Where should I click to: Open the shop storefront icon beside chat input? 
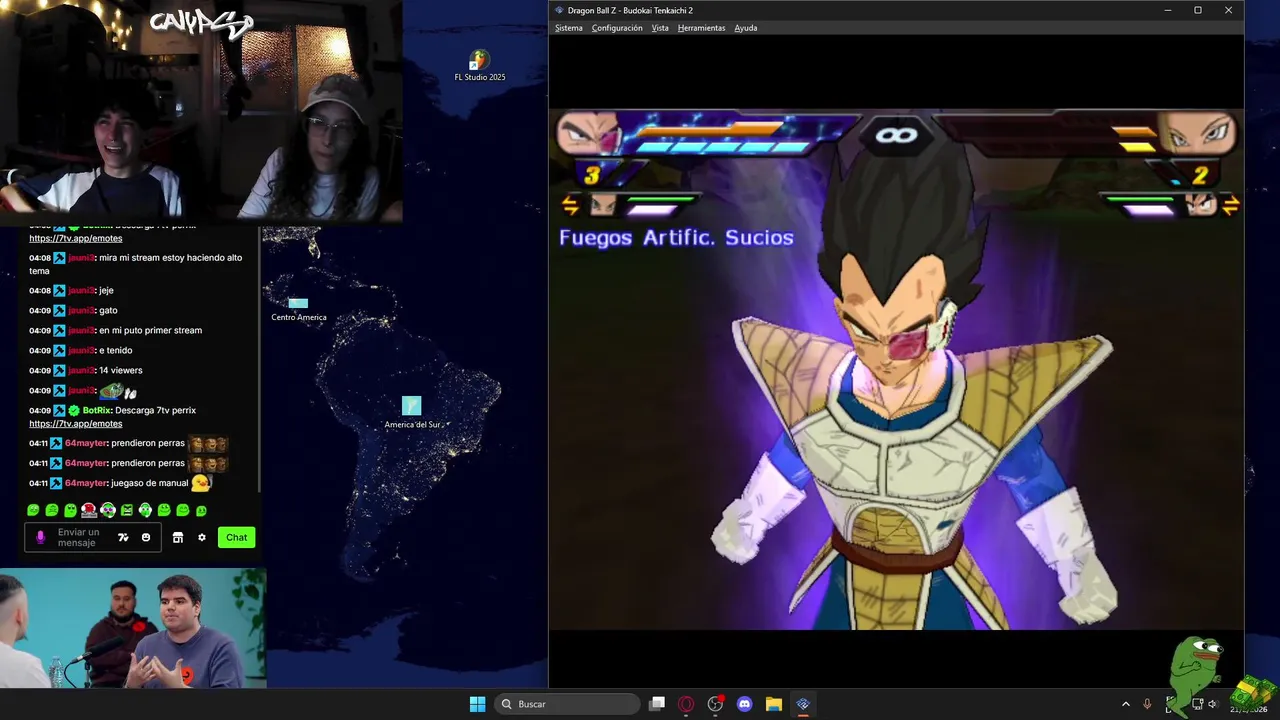click(178, 538)
